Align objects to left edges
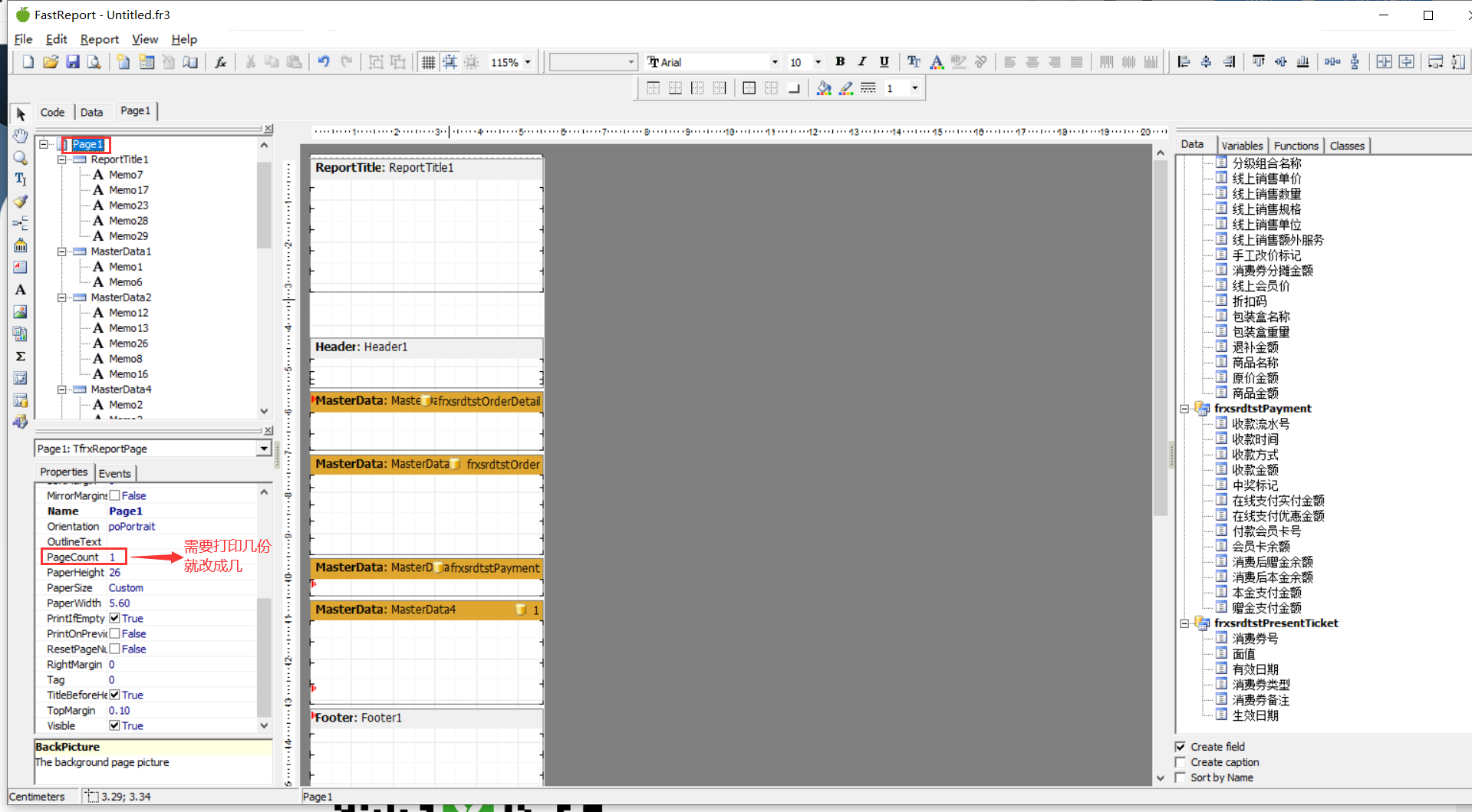Screen dimensions: 1472x812 tap(1184, 62)
